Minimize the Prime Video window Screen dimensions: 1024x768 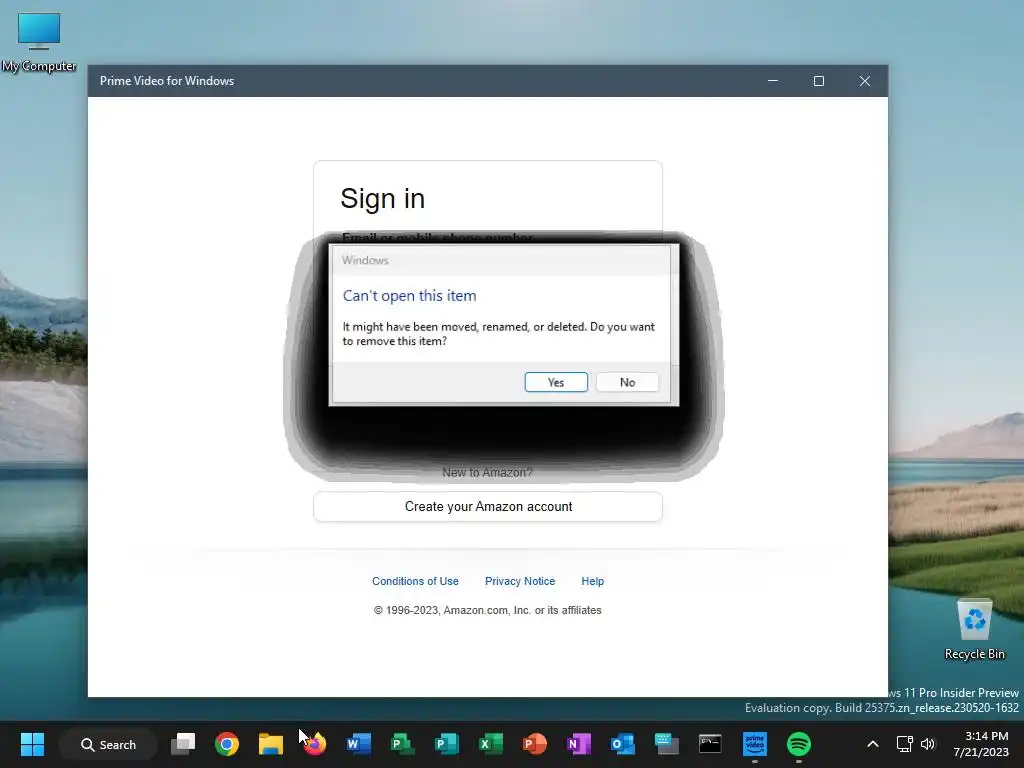(773, 81)
